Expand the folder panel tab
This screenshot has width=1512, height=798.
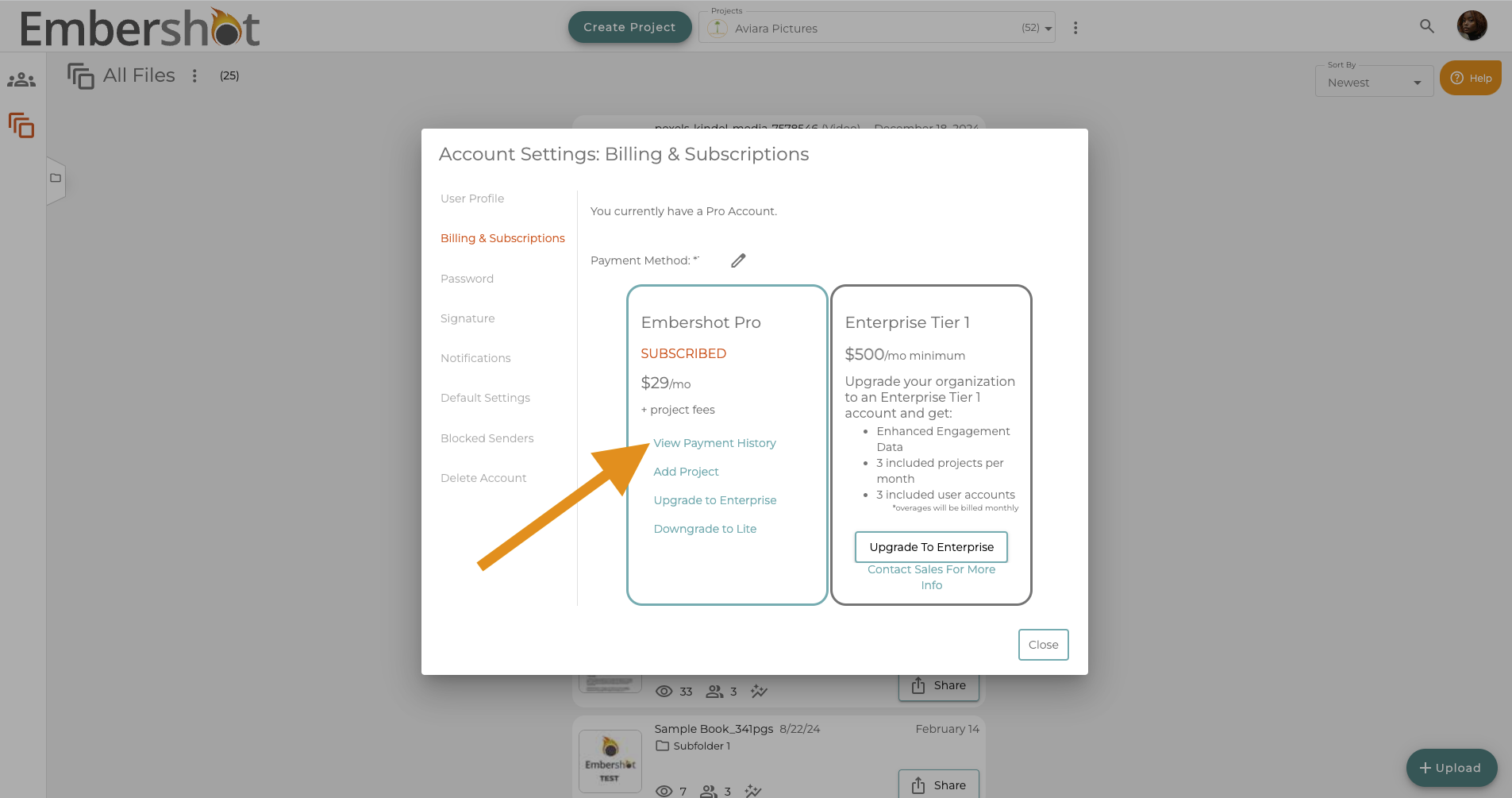pos(56,179)
